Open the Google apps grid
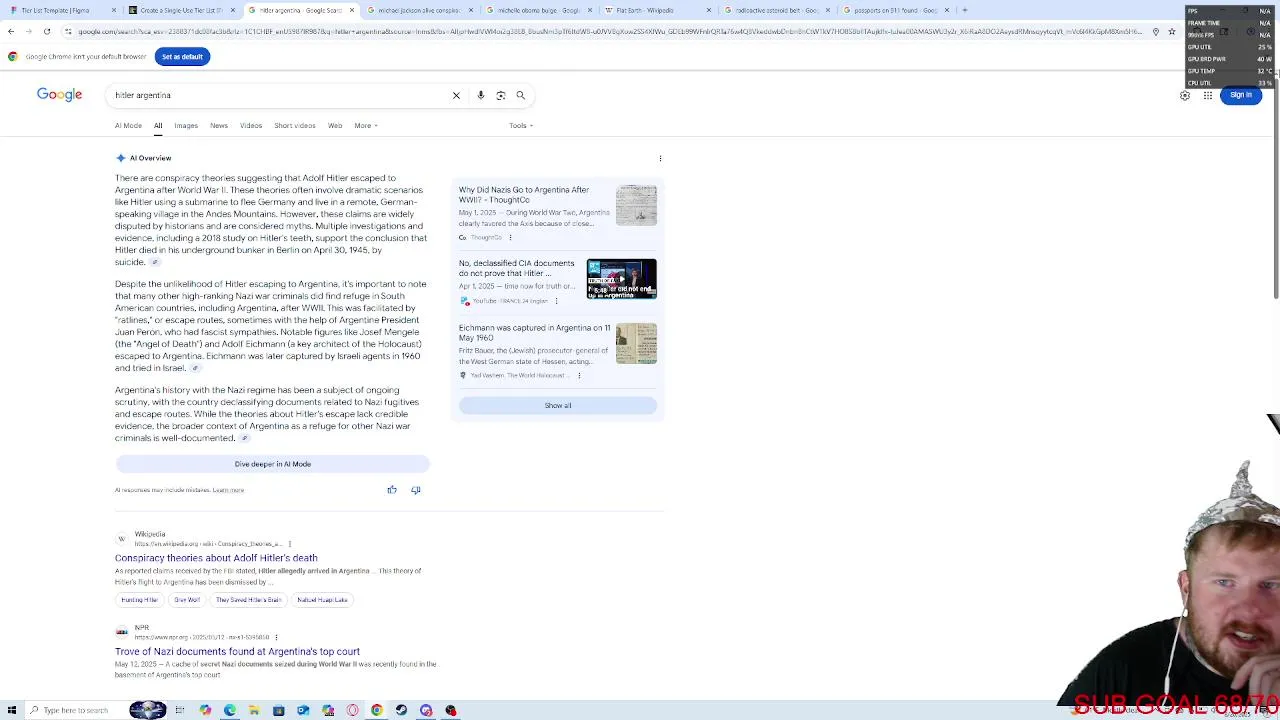The width and height of the screenshot is (1280, 720). (1208, 95)
